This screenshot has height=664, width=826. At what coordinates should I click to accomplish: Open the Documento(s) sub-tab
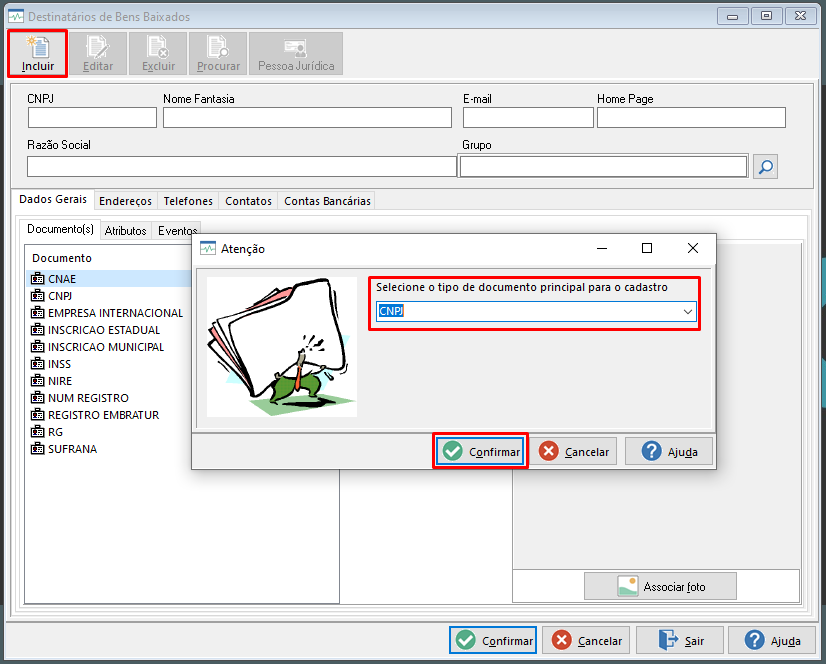[60, 229]
